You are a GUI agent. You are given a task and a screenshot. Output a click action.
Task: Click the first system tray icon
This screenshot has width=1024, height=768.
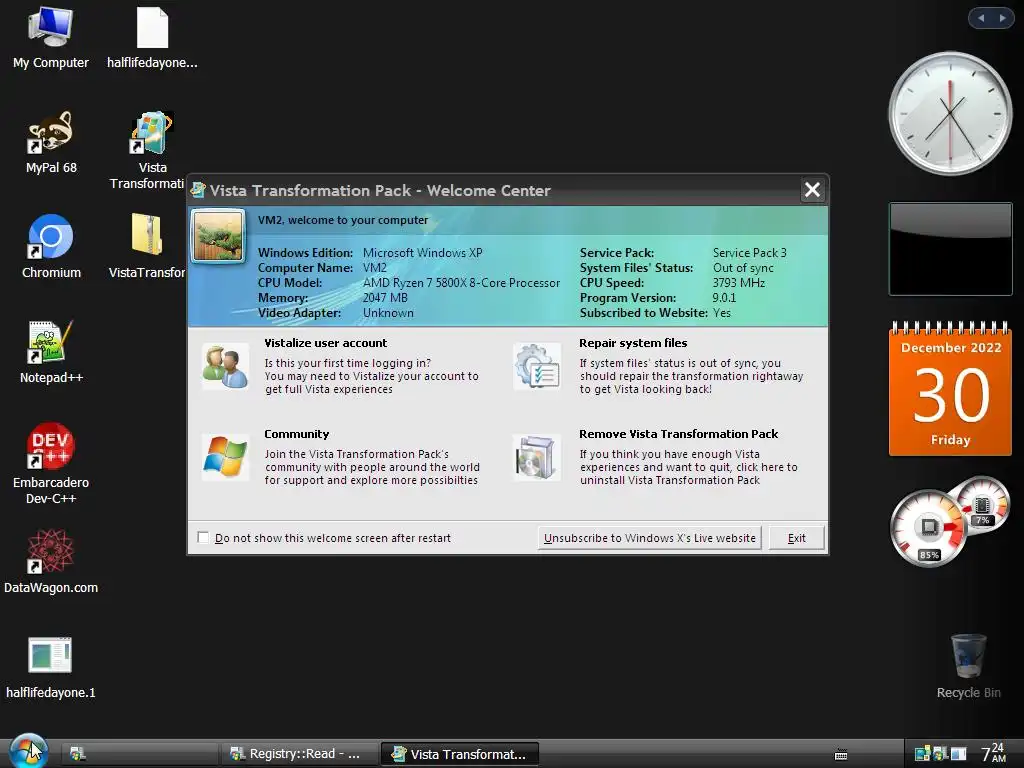click(922, 754)
